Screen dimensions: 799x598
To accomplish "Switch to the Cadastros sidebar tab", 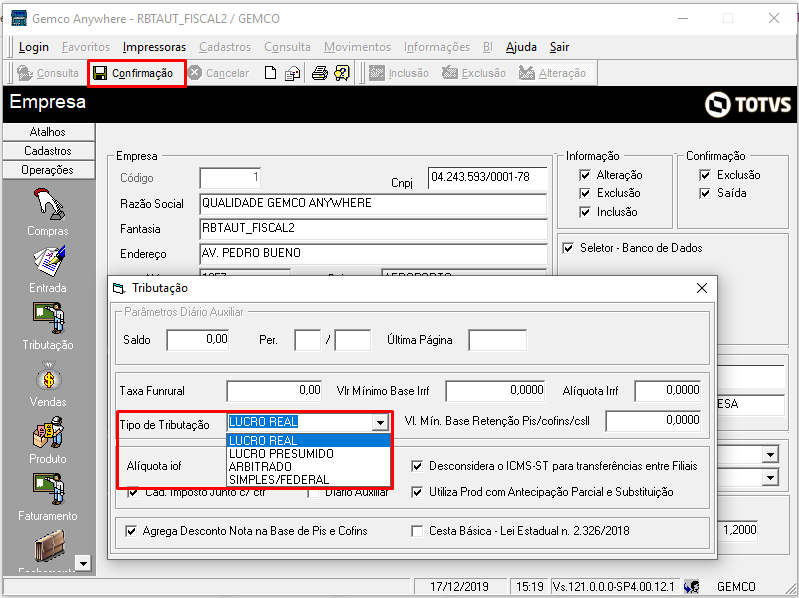I will click(48, 151).
